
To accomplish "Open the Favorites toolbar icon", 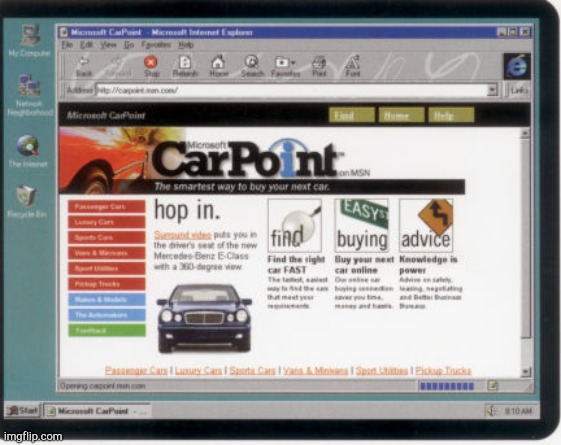I will point(285,66).
